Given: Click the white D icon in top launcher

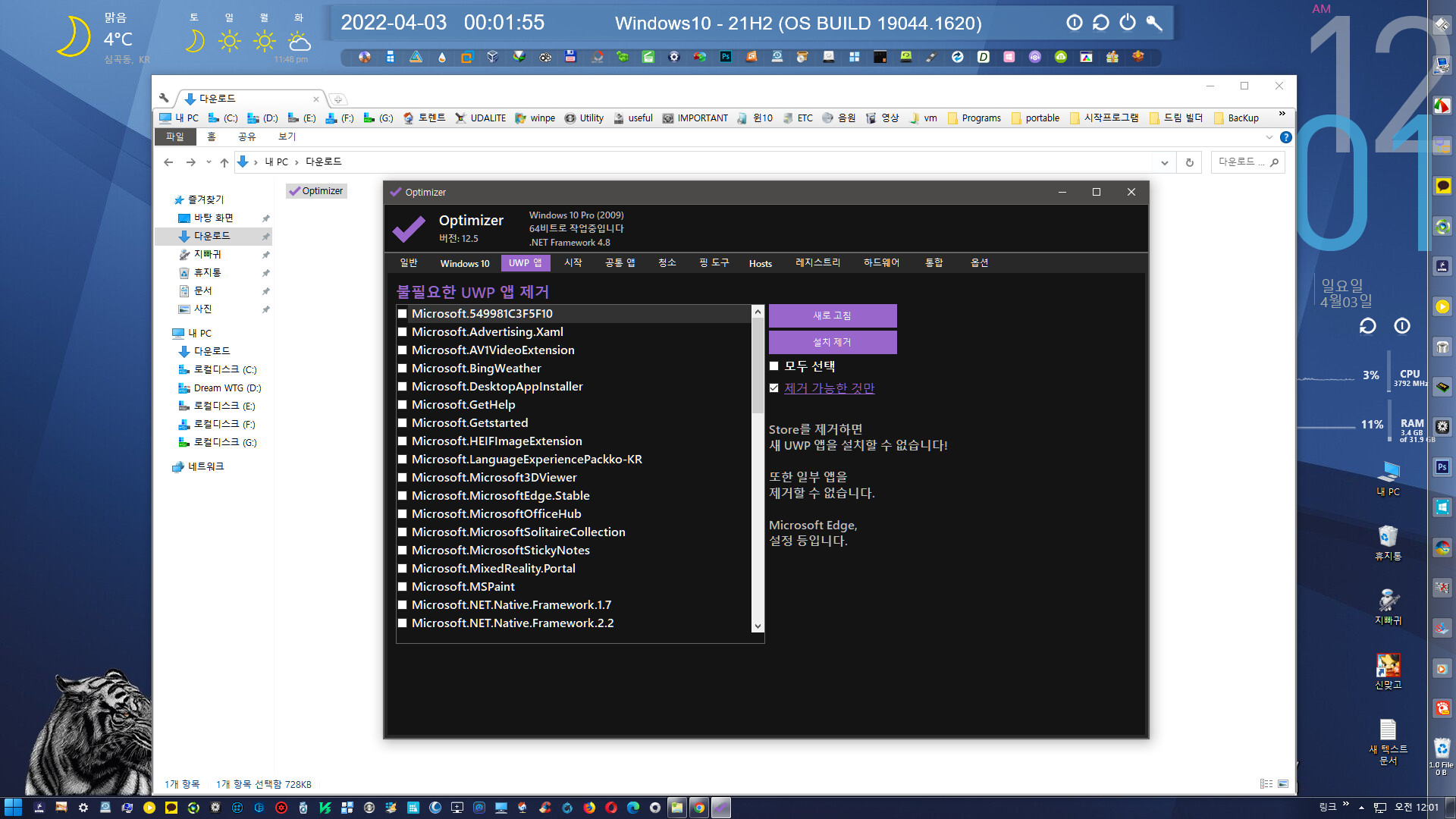Looking at the screenshot, I should 984,57.
